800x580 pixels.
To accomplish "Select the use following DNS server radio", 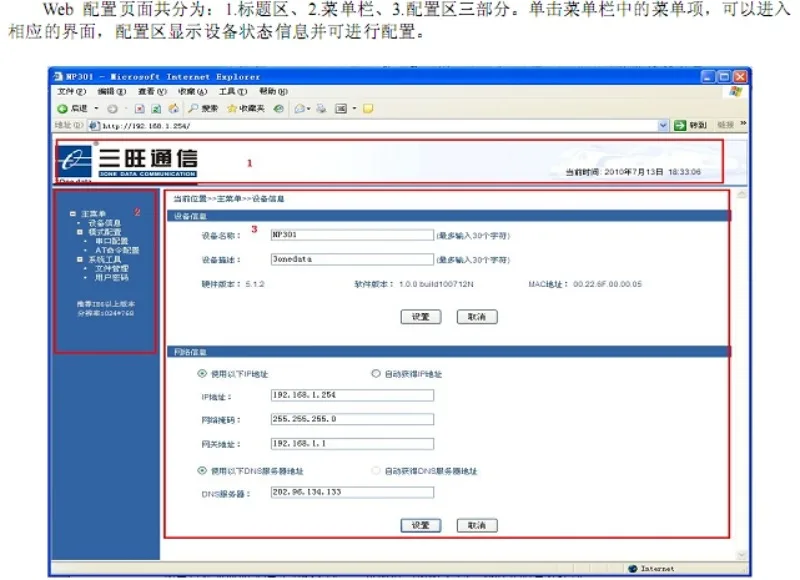I will point(202,470).
